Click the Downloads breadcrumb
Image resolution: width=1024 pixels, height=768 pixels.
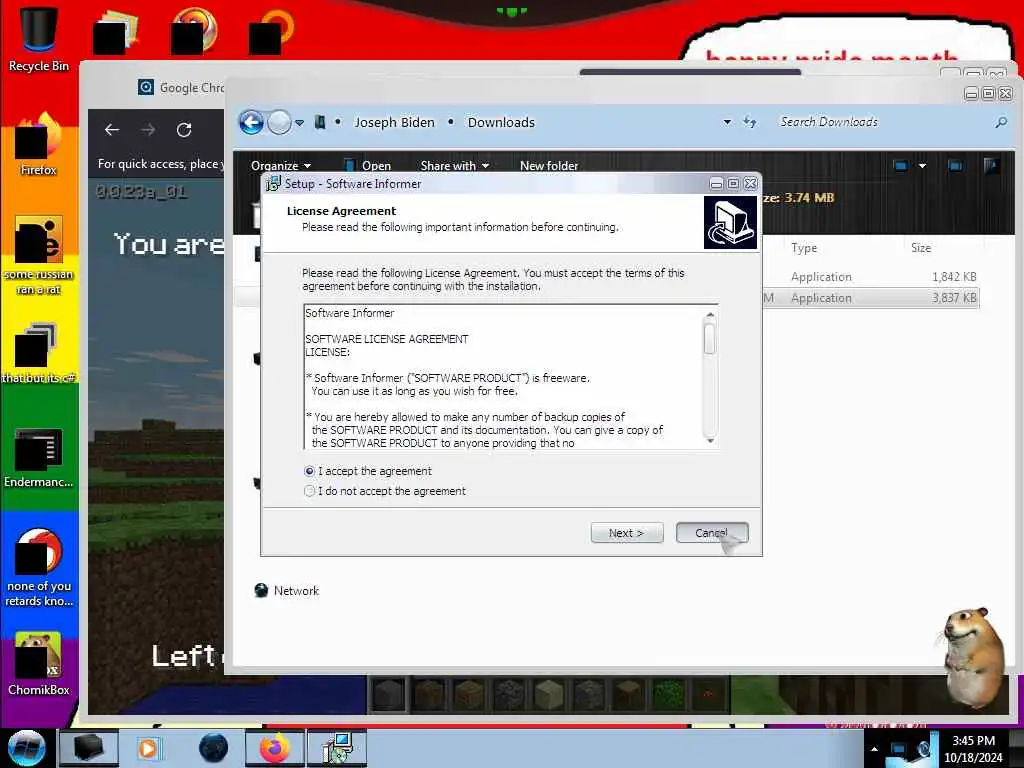[501, 123]
